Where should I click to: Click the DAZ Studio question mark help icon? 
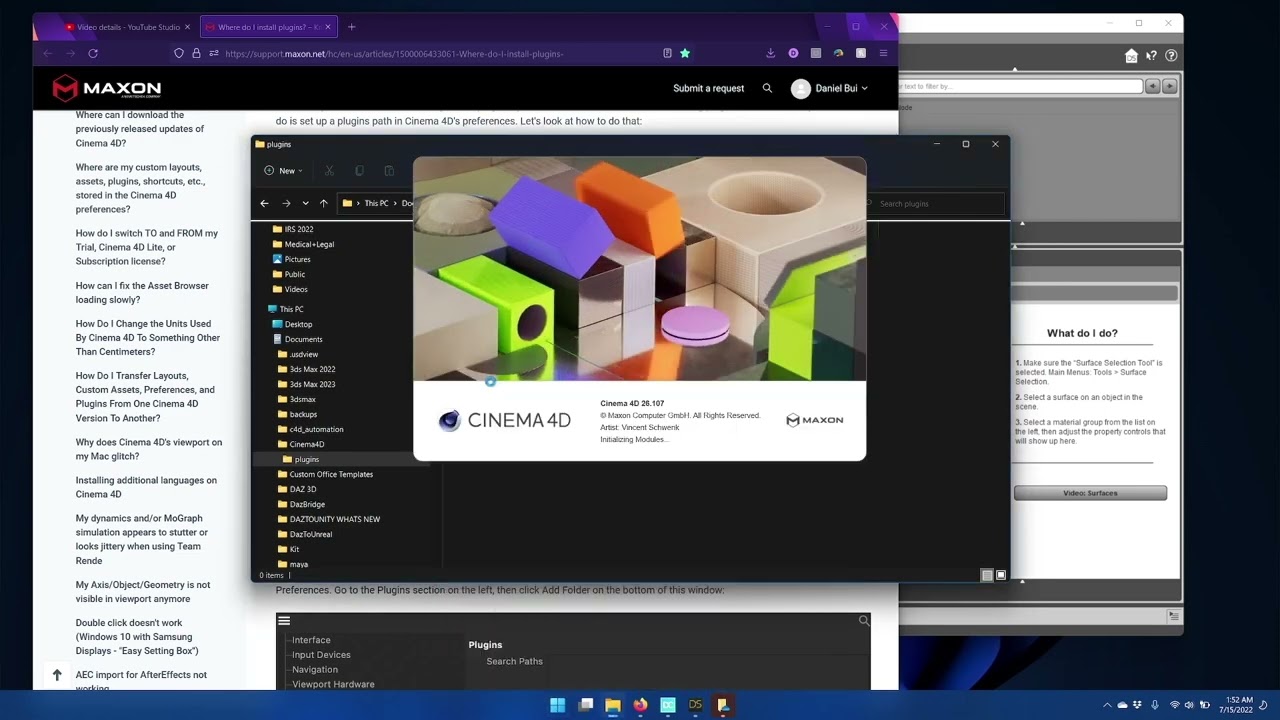[1171, 56]
